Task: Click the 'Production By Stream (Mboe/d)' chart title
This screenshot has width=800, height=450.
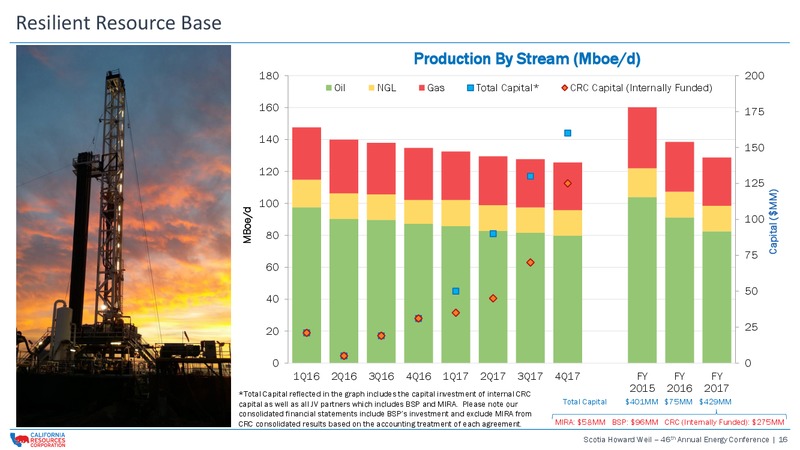Action: (527, 59)
